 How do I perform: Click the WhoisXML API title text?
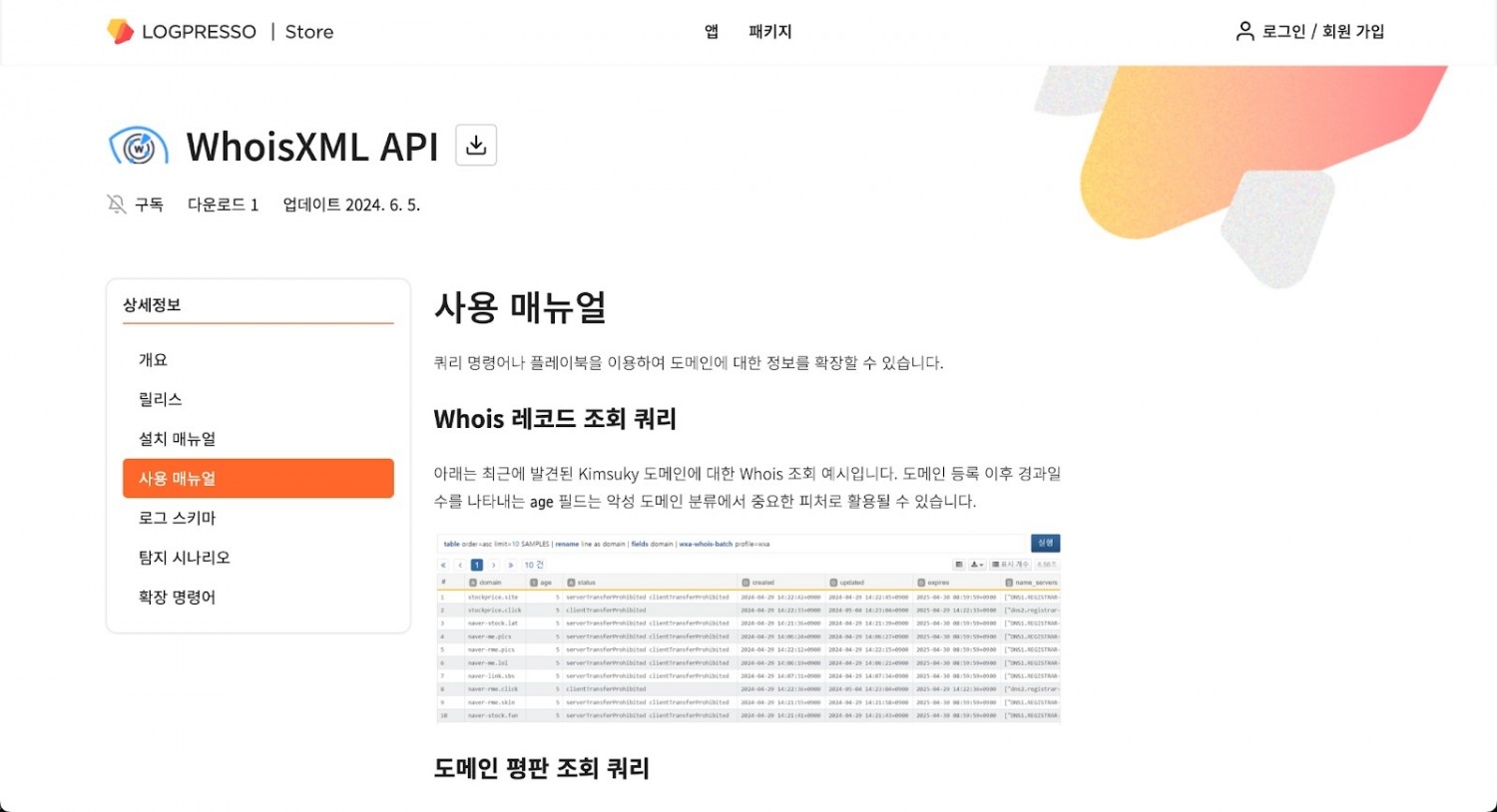pyautogui.click(x=312, y=147)
